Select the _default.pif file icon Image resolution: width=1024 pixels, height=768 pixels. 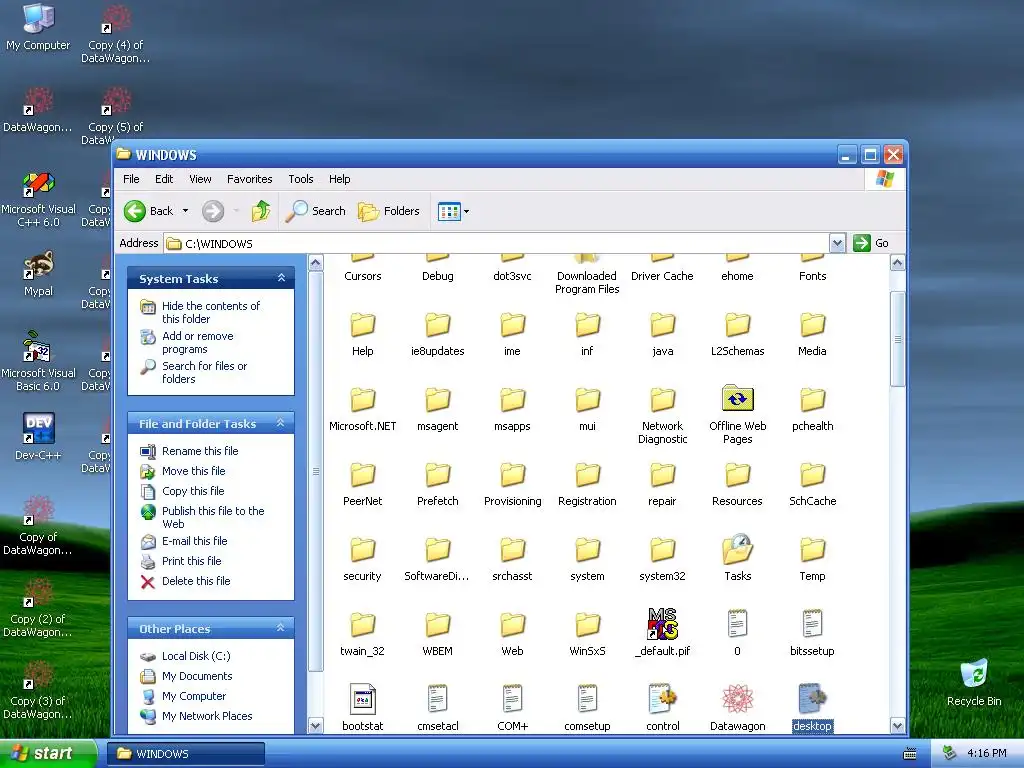tap(662, 624)
